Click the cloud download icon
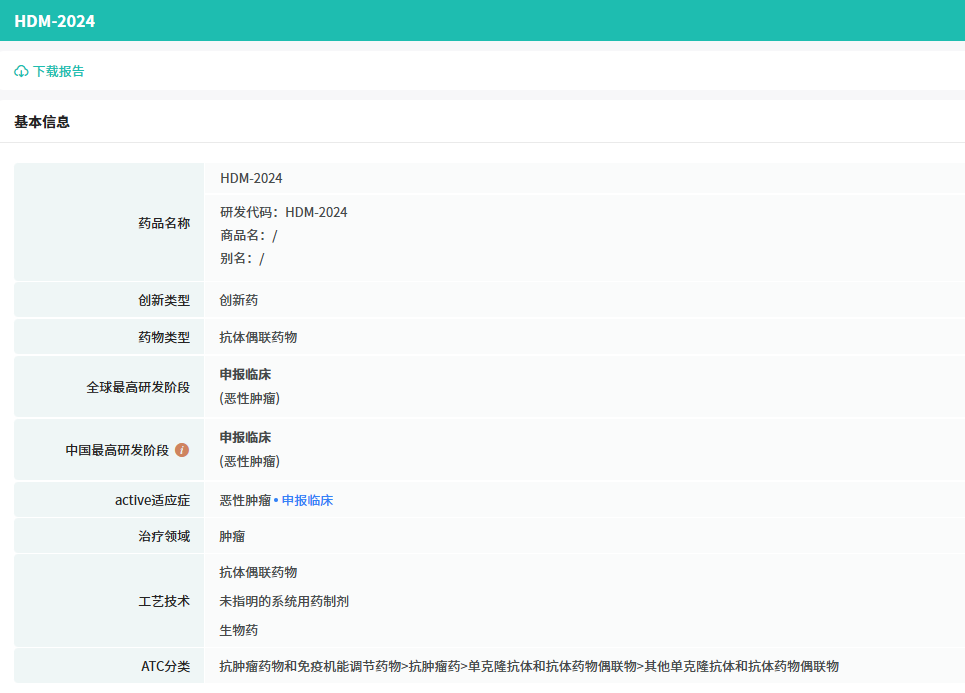Image resolution: width=965 pixels, height=693 pixels. pyautogui.click(x=21, y=71)
